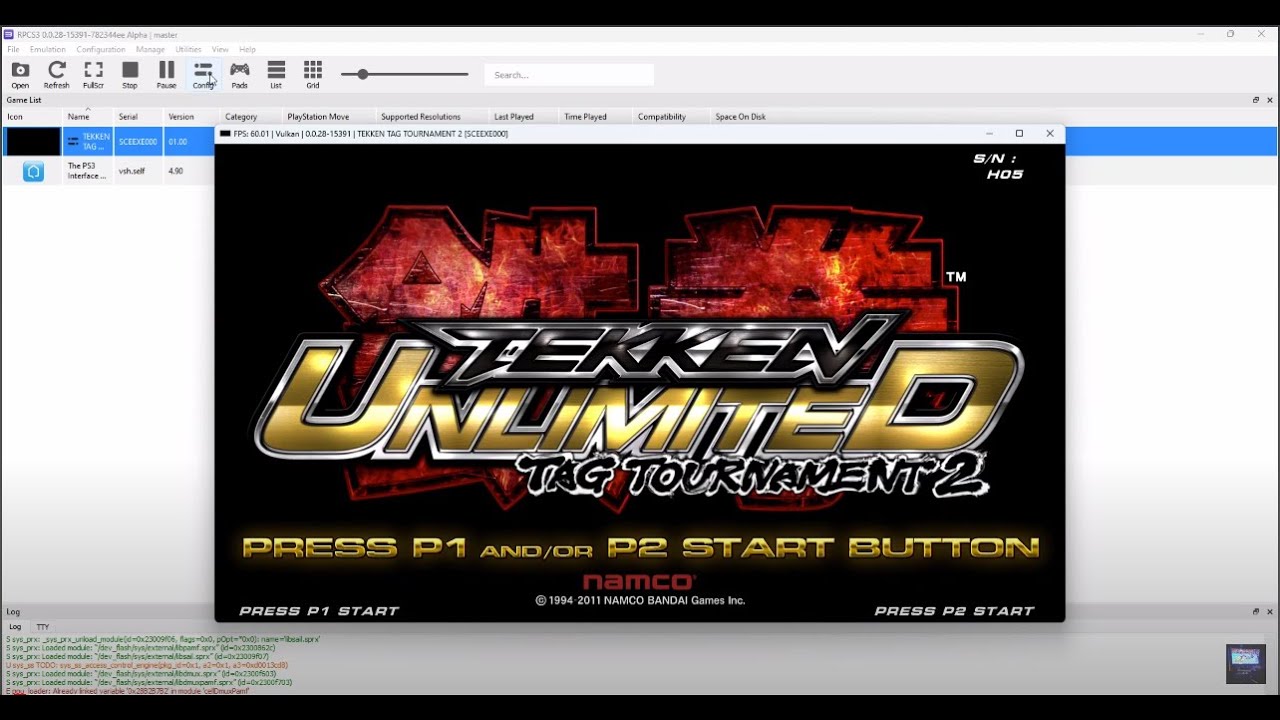Viewport: 1280px width, 720px height.
Task: Open the Utilities menu
Action: (188, 49)
